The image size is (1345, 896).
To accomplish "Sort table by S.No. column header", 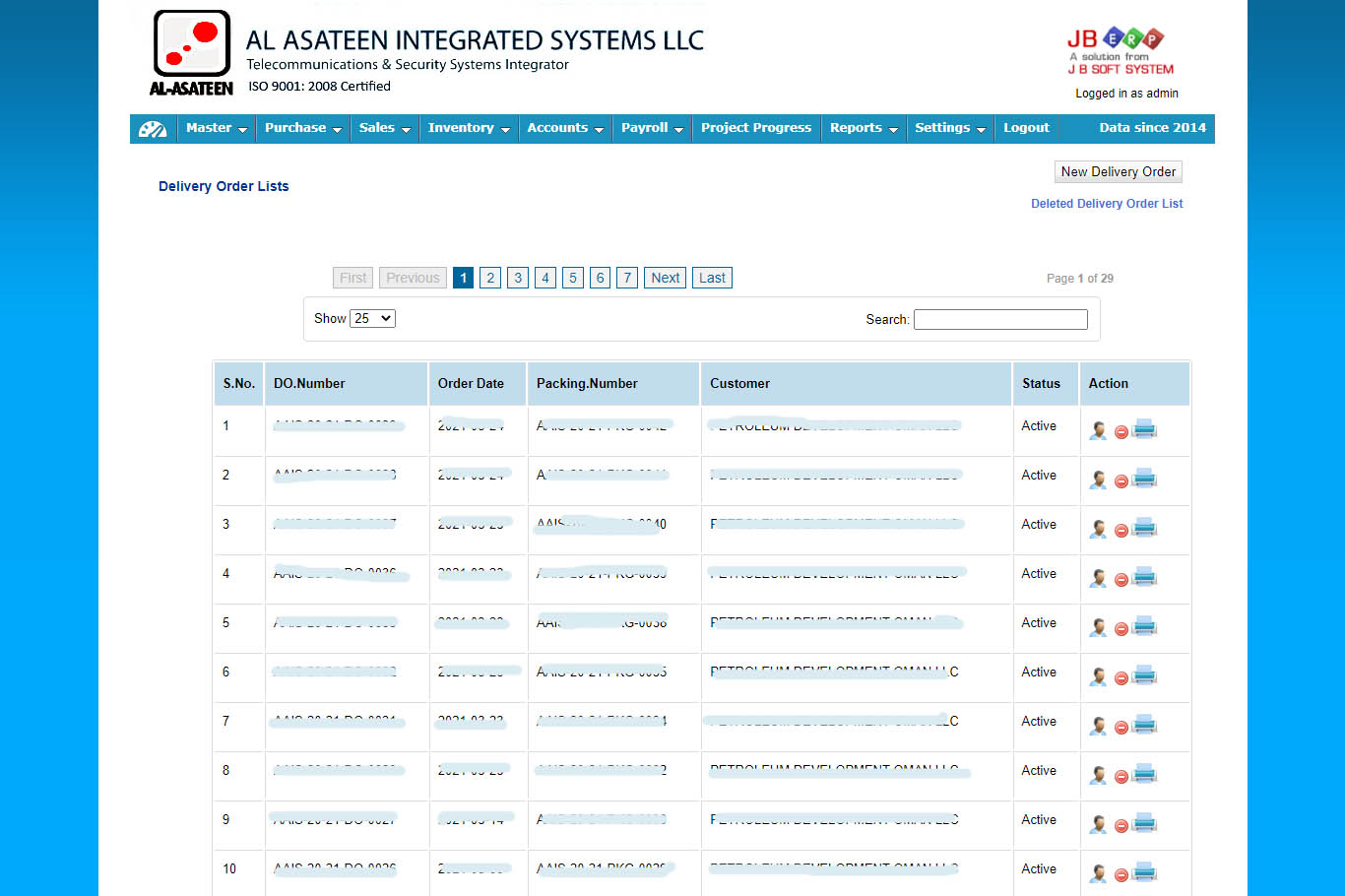I will [238, 384].
